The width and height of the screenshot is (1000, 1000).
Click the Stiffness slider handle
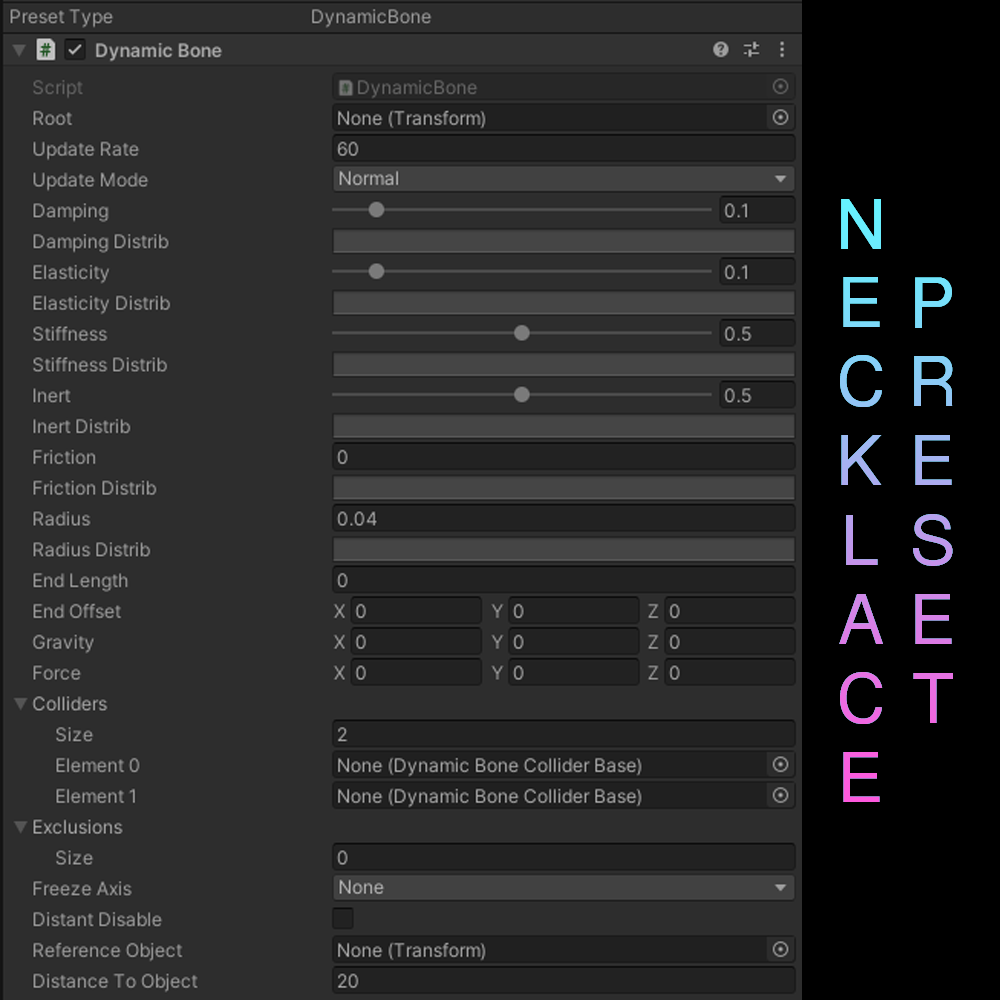[521, 333]
